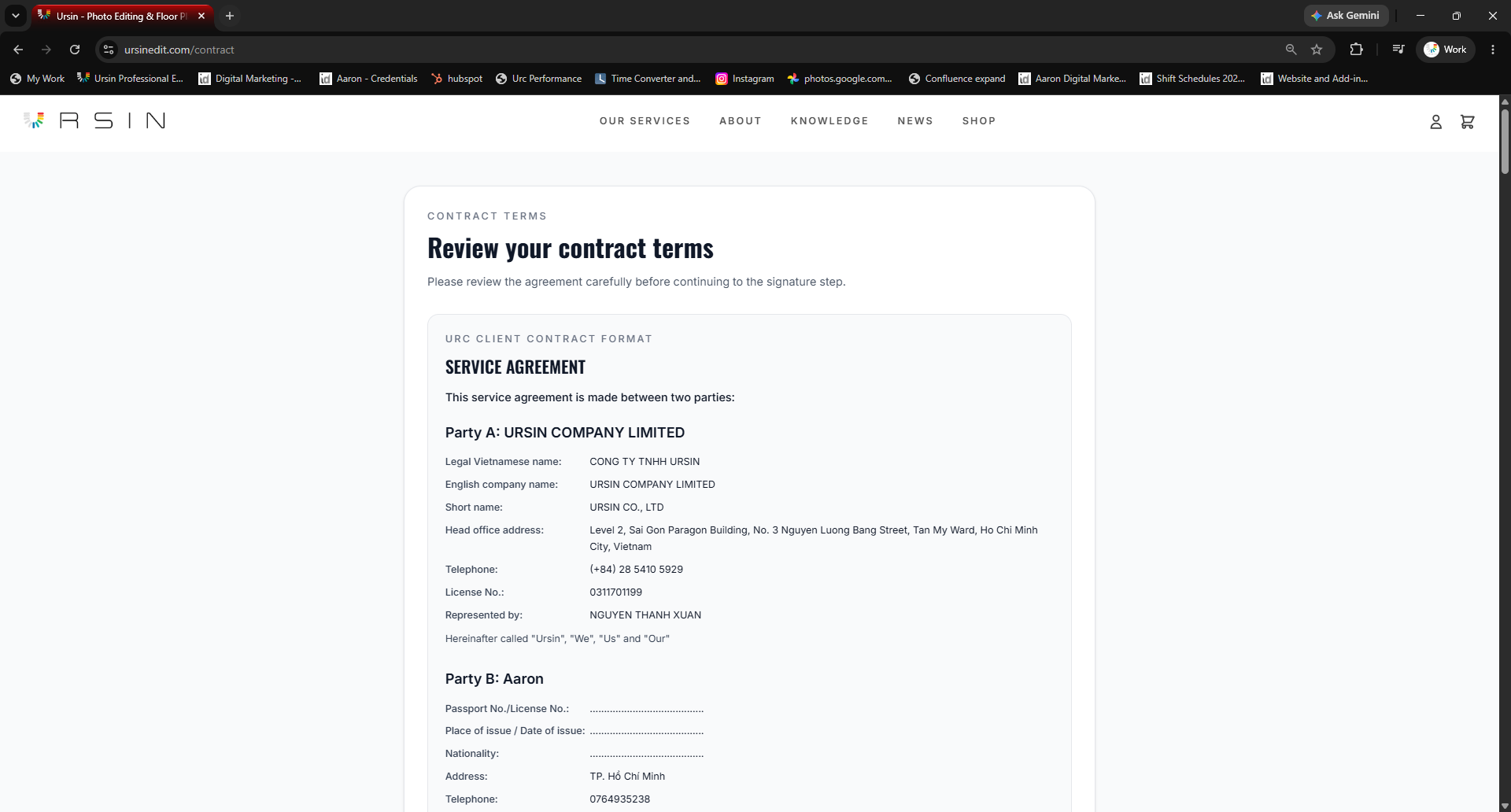Open the My Work bookmark
This screenshot has height=812, width=1511.
pyautogui.click(x=37, y=79)
